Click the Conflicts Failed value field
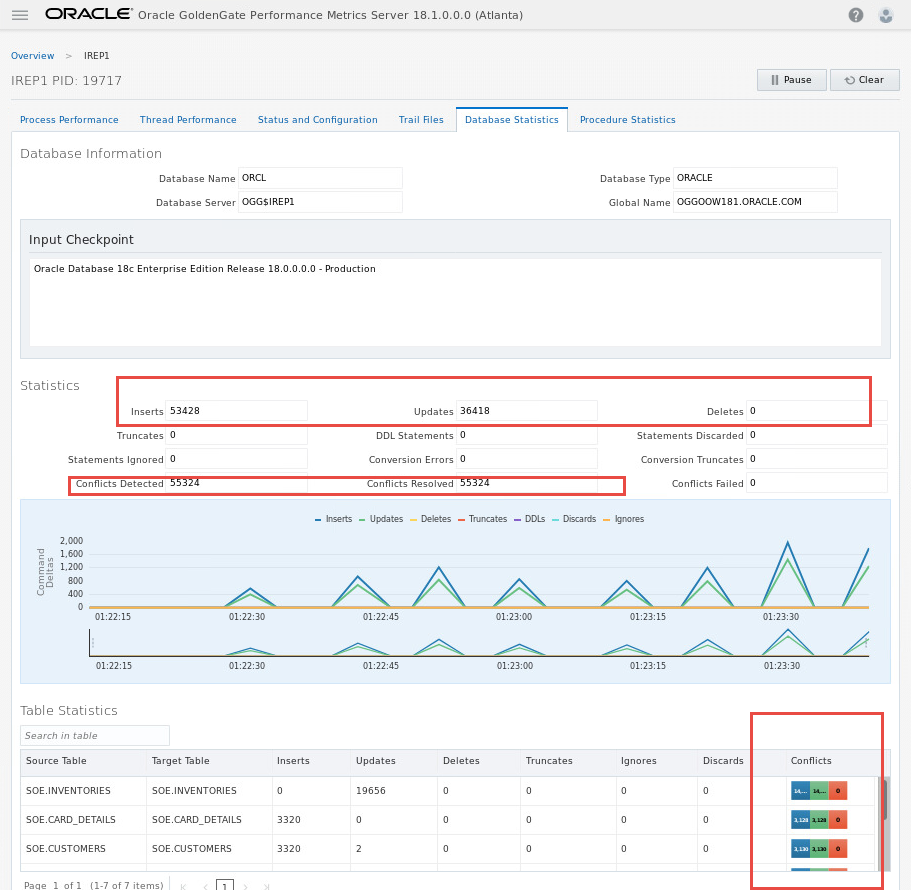The width and height of the screenshot is (911, 890). 816,483
